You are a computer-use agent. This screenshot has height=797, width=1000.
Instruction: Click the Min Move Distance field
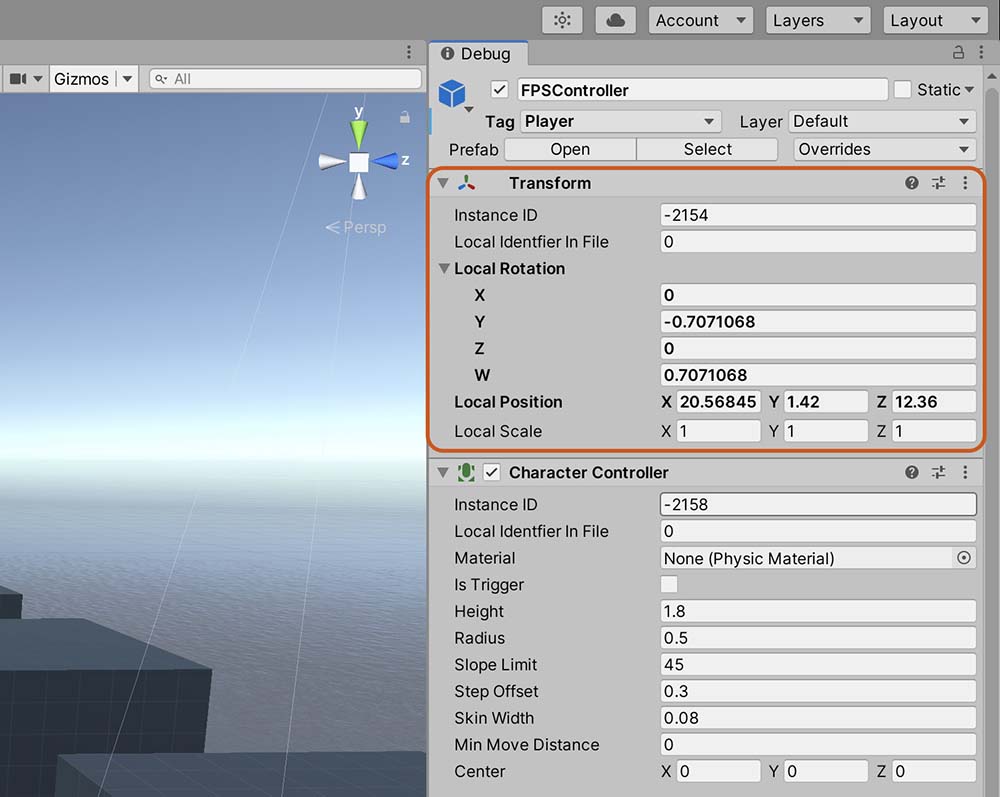pos(818,744)
